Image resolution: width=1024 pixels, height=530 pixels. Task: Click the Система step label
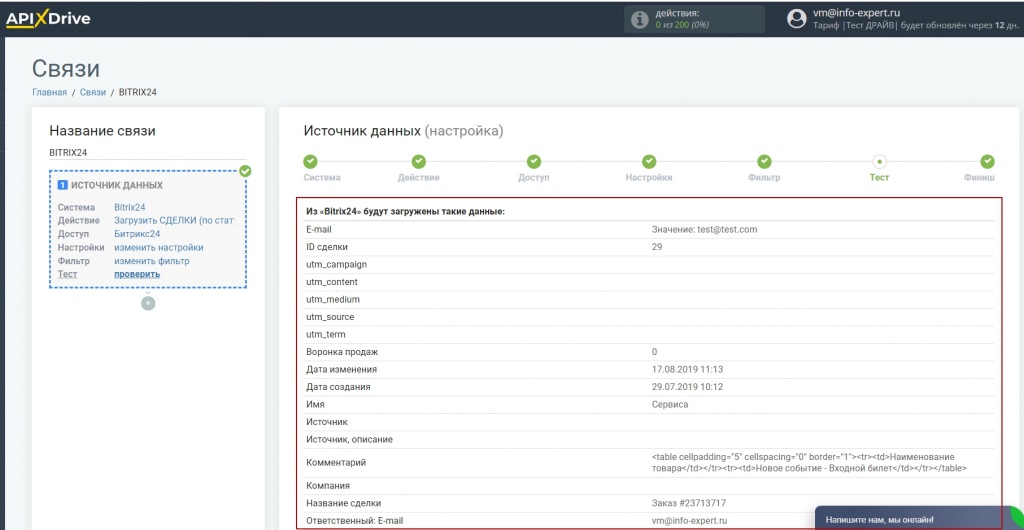click(x=322, y=178)
